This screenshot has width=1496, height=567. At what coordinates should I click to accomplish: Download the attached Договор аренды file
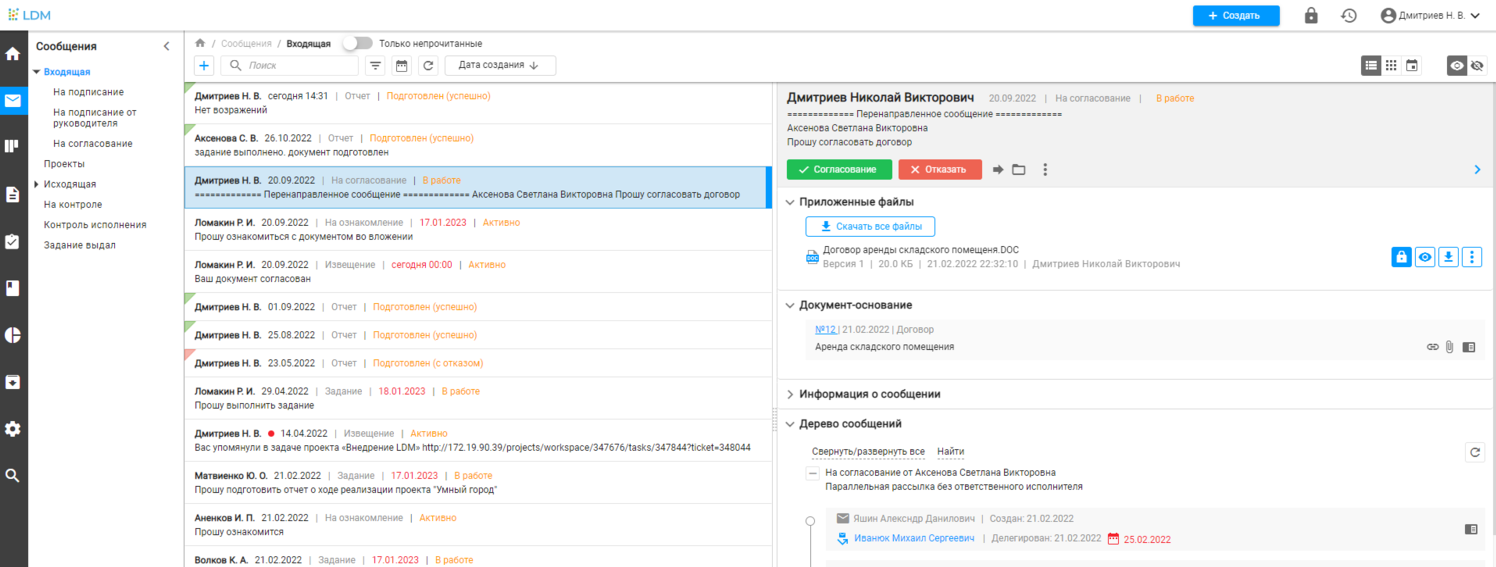point(1448,258)
